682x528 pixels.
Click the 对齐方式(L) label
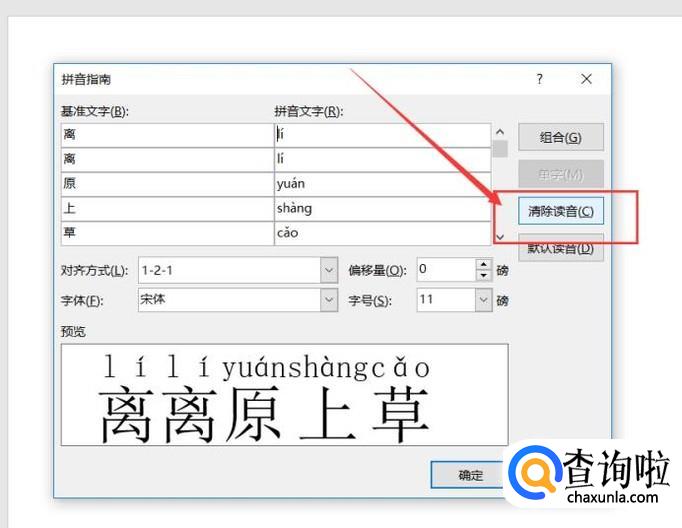pos(94,271)
